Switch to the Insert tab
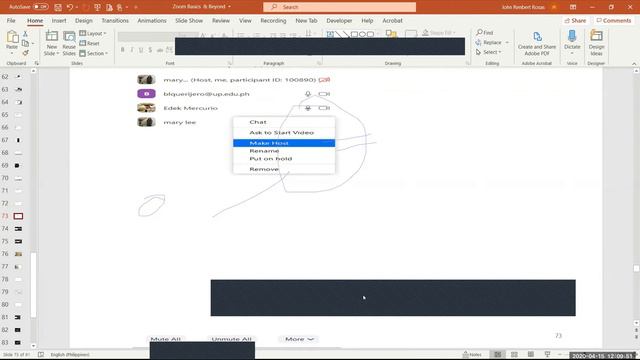Viewport: 640px width, 360px height. (59, 20)
